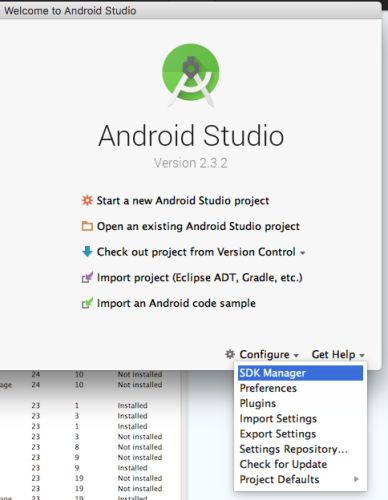Screen dimensions: 388x500
Task: Choose Check for Update
Action: 300,464
